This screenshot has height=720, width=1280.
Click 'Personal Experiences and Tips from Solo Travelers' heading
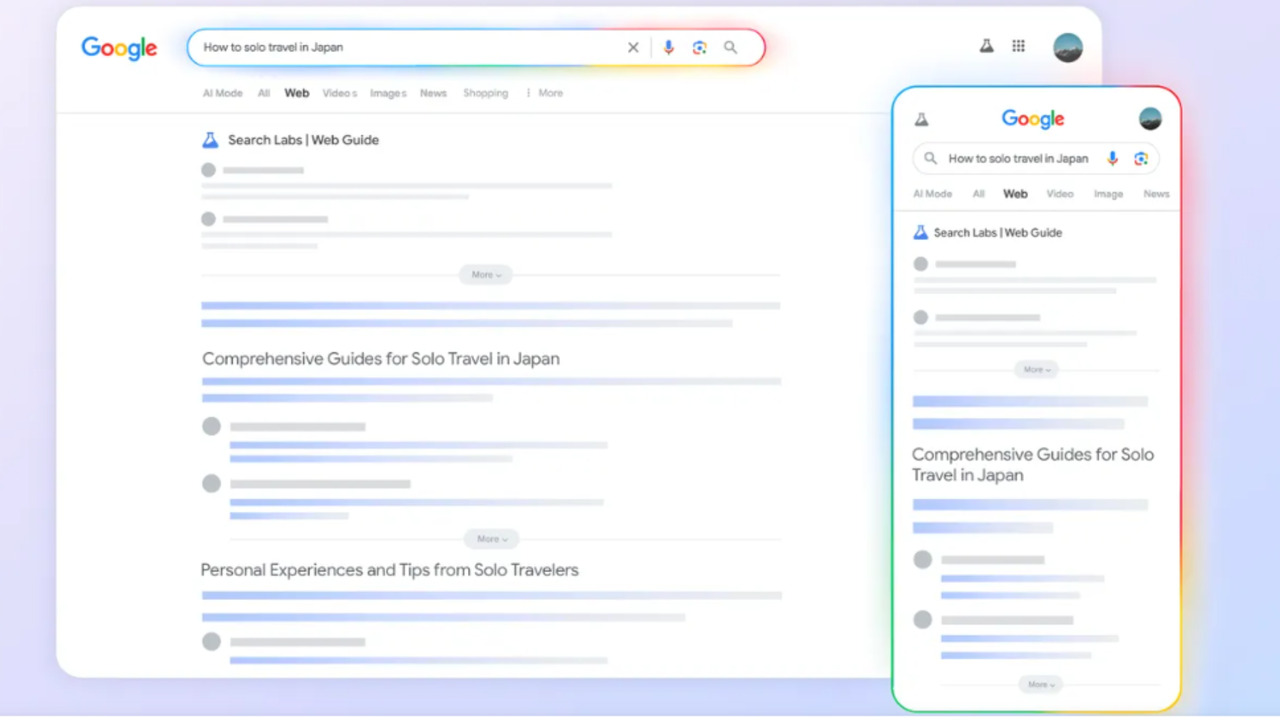click(x=390, y=570)
